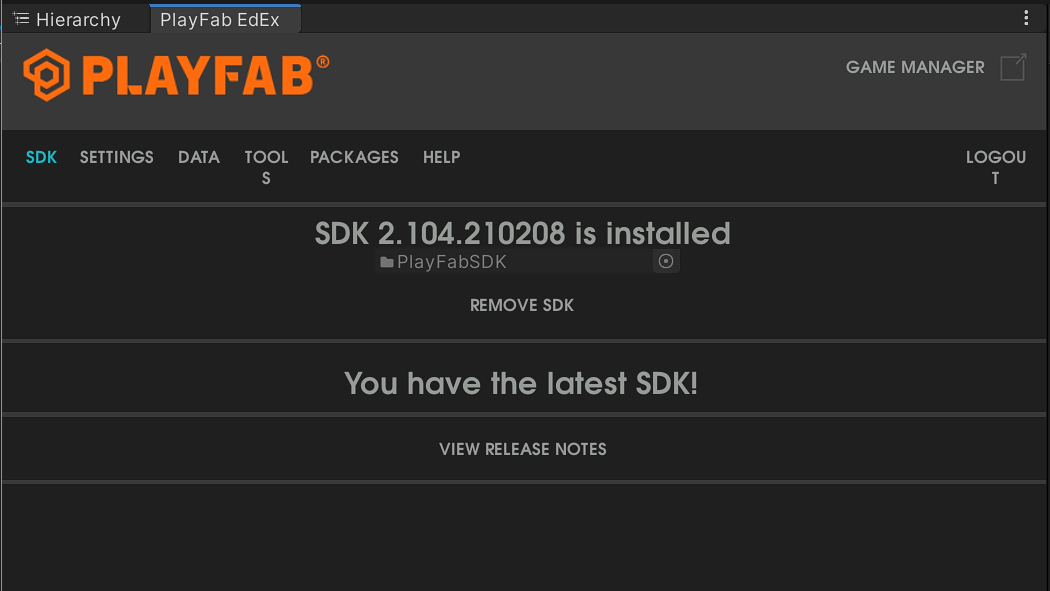Viewport: 1050px width, 591px height.
Task: Click the folder icon beside PlayFabSDK
Action: pyautogui.click(x=387, y=263)
